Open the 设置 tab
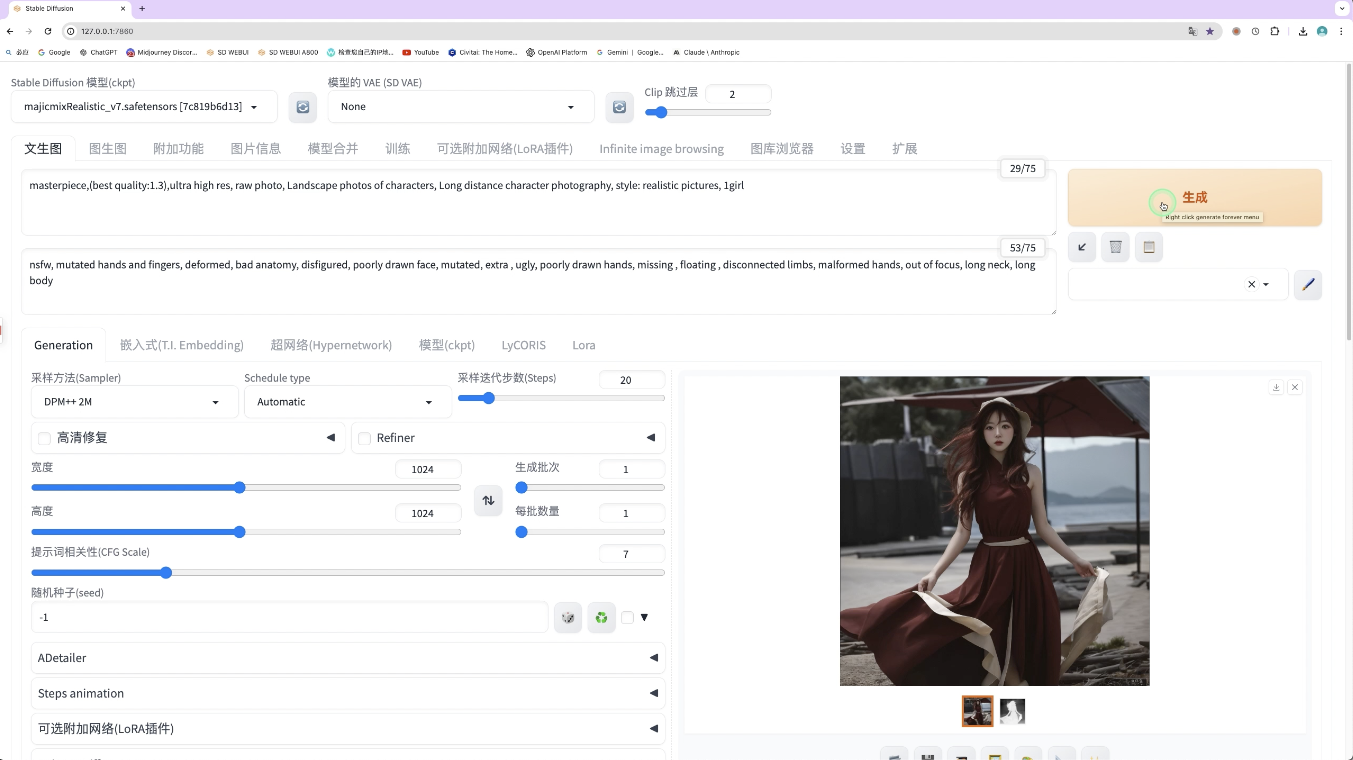The width and height of the screenshot is (1353, 760). tap(853, 148)
